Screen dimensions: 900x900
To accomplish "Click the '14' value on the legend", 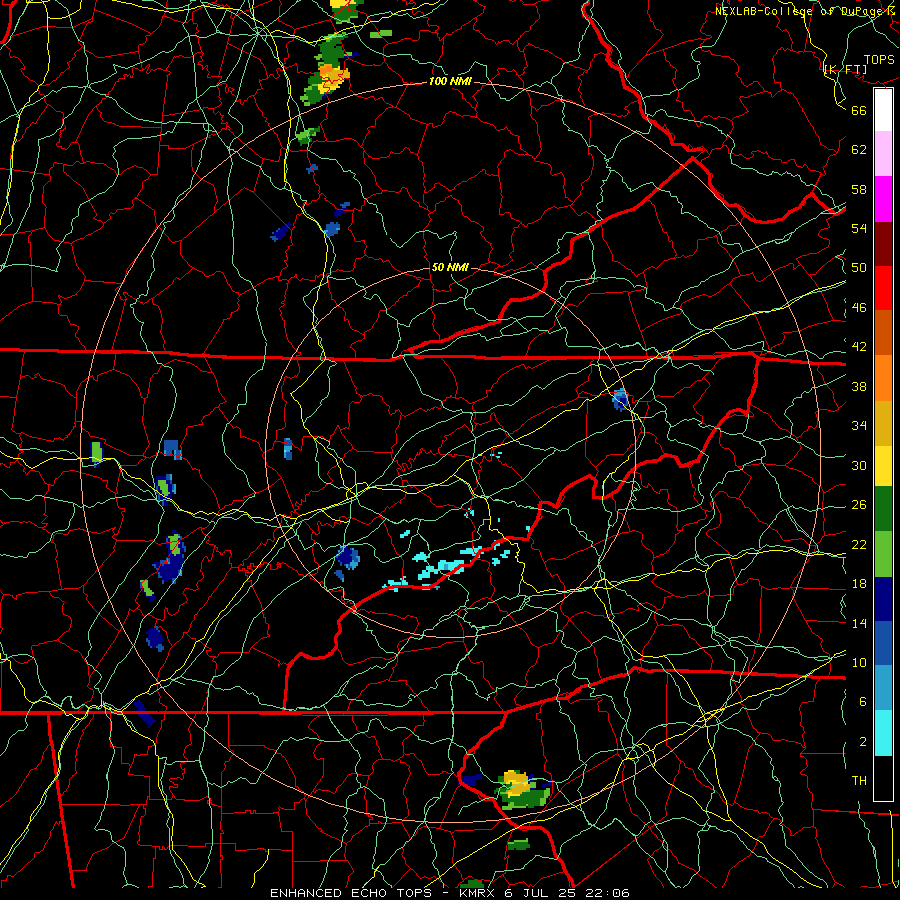I will [x=859, y=623].
